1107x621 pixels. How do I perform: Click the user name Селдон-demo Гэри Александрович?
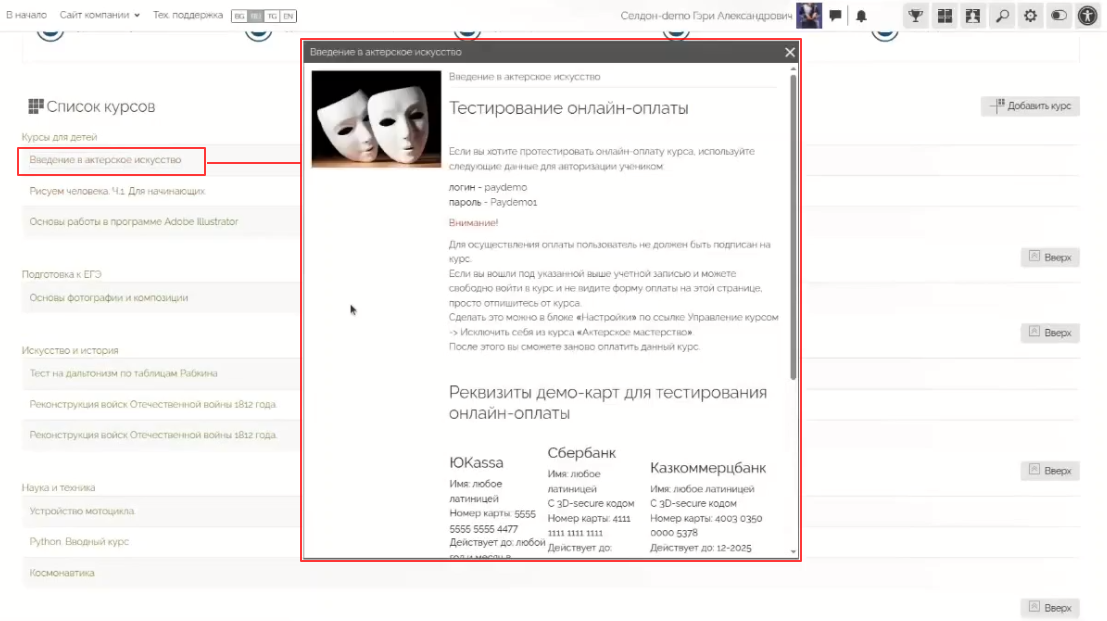tap(706, 16)
